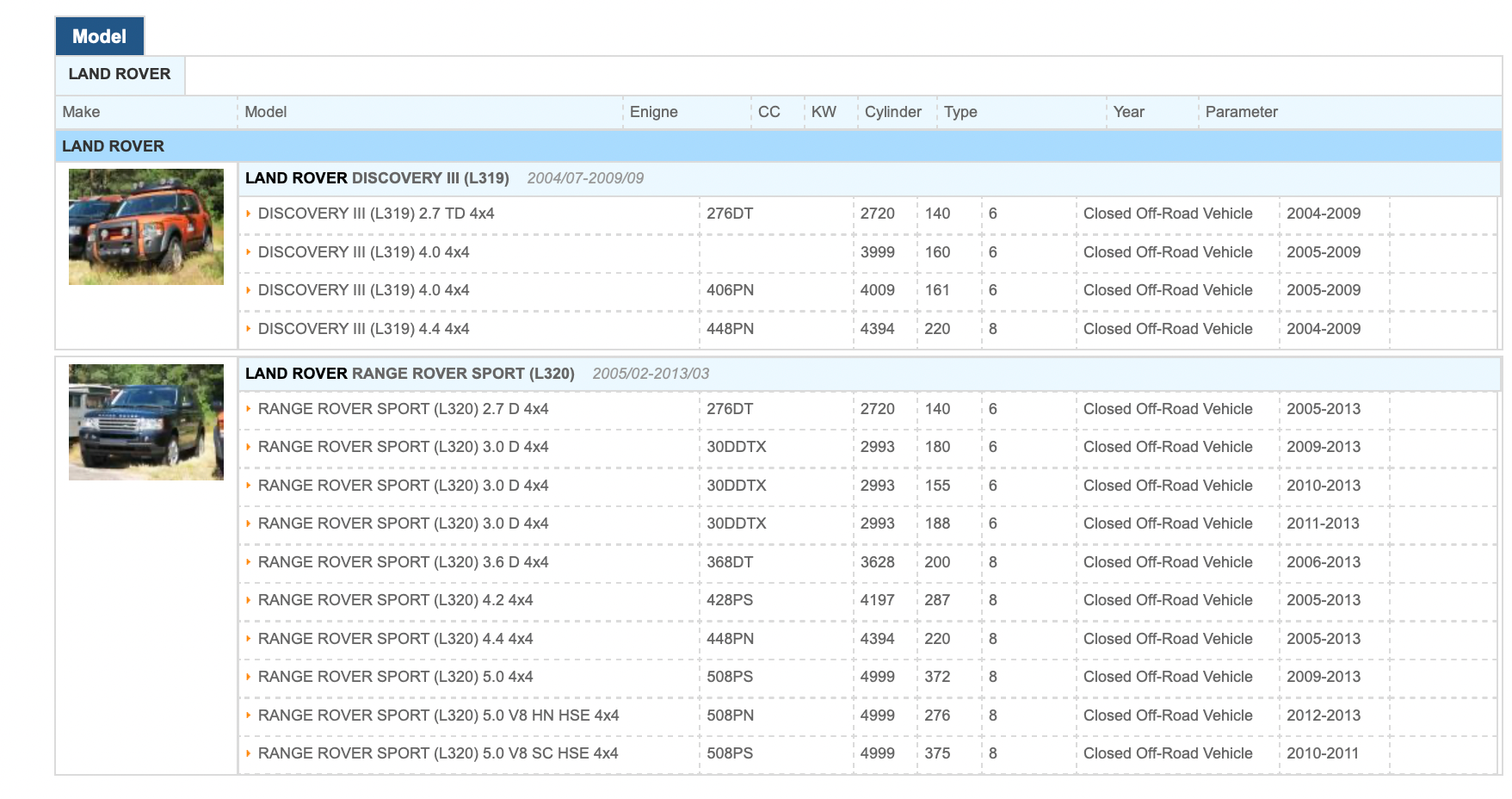
Task: Open LAND ROVER DISCOVERY III (L319) heading
Action: pyautogui.click(x=377, y=178)
